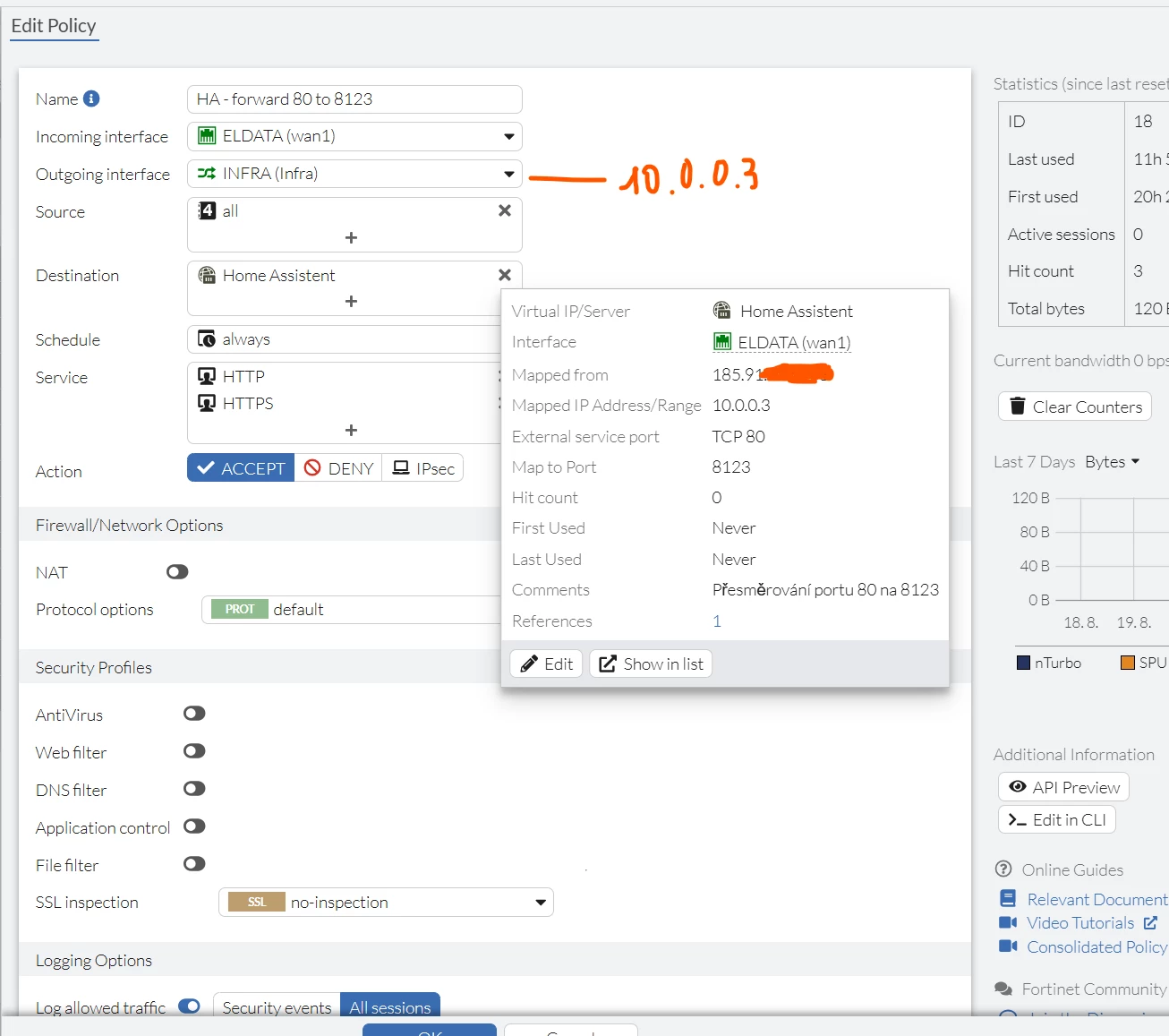Click Edit in the virtual IP tooltip
1169x1036 pixels.
(x=547, y=664)
